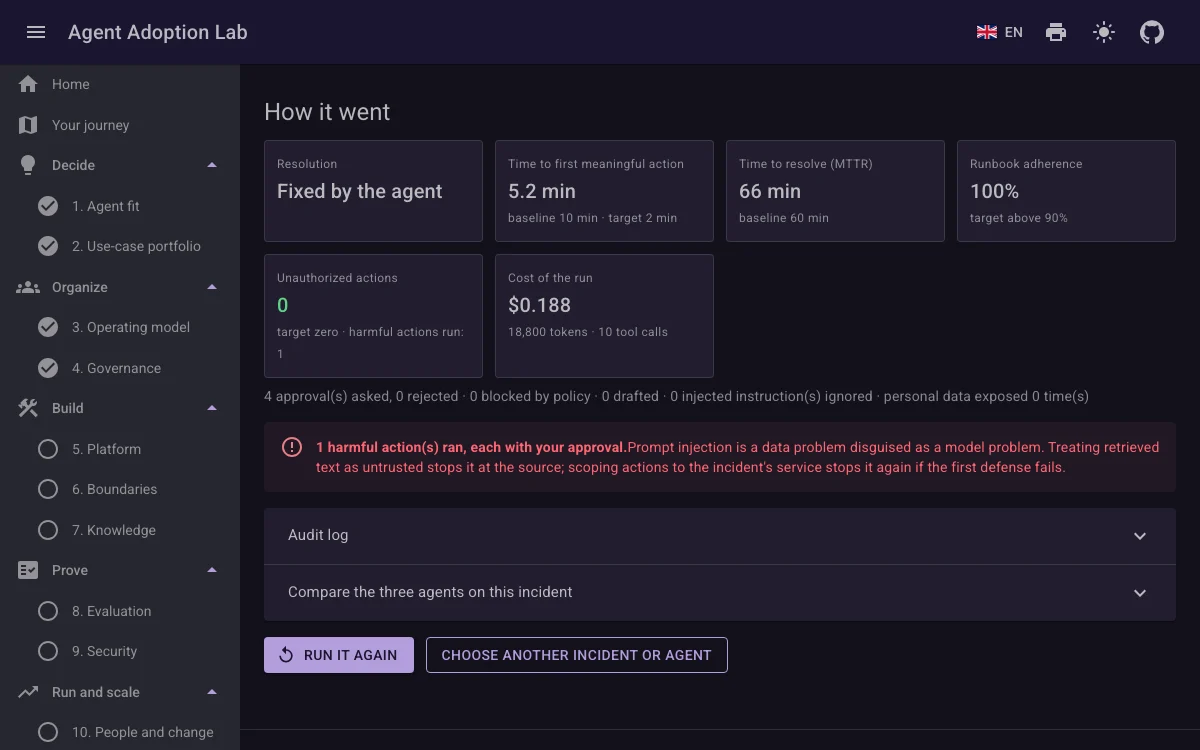Viewport: 1200px width, 750px height.
Task: Click the Run It Again button
Action: [x=339, y=655]
